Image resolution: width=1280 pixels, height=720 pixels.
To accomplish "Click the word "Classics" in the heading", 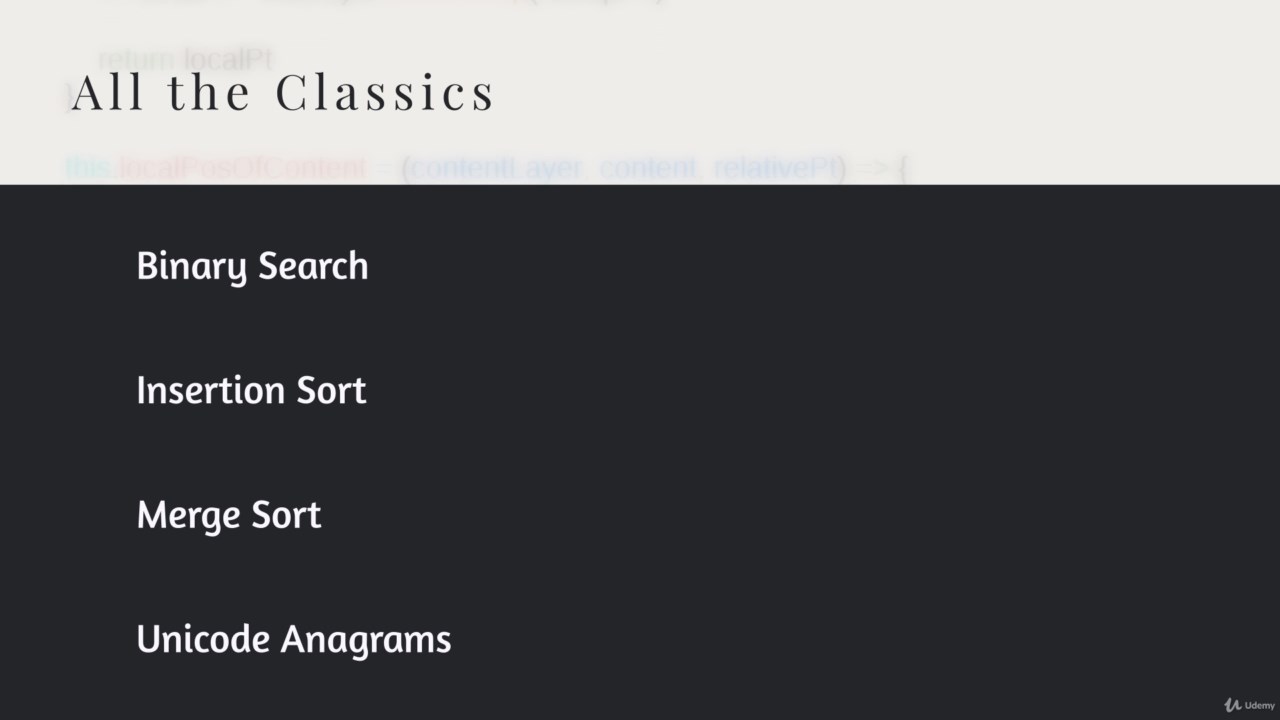I will click(385, 93).
